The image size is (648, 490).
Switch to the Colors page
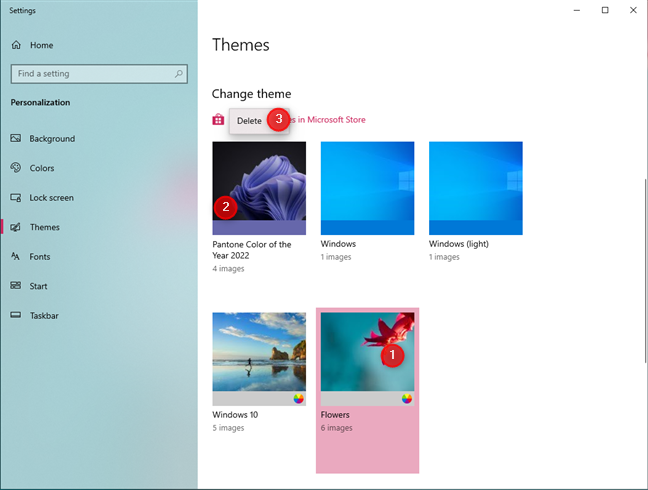42,168
